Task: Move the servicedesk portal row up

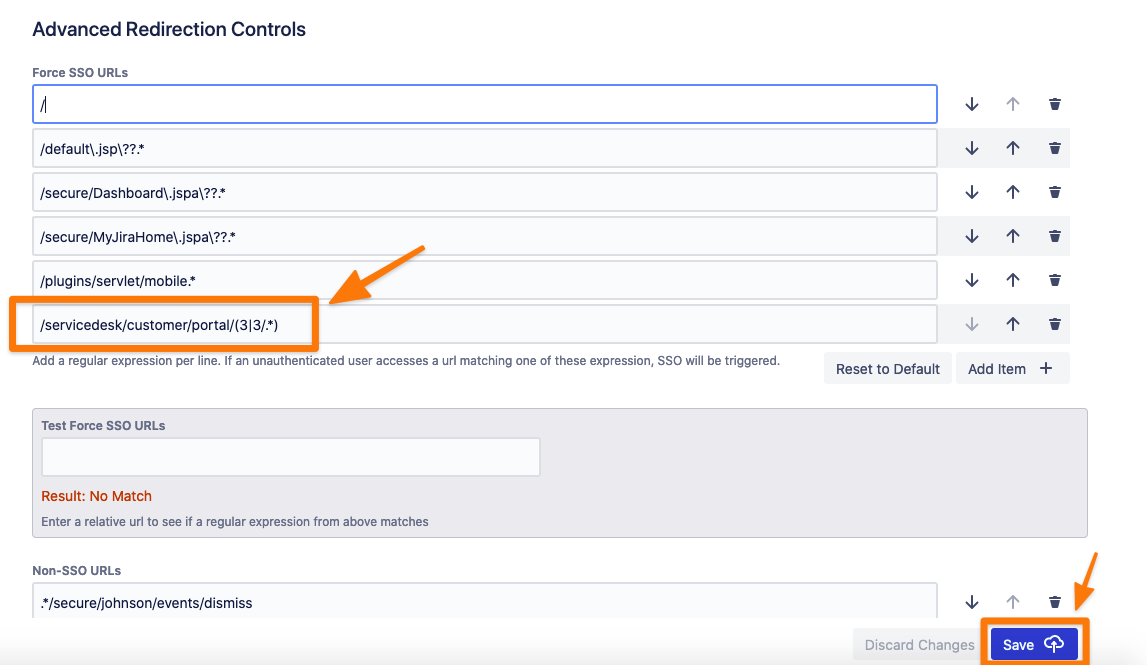Action: click(x=1012, y=324)
